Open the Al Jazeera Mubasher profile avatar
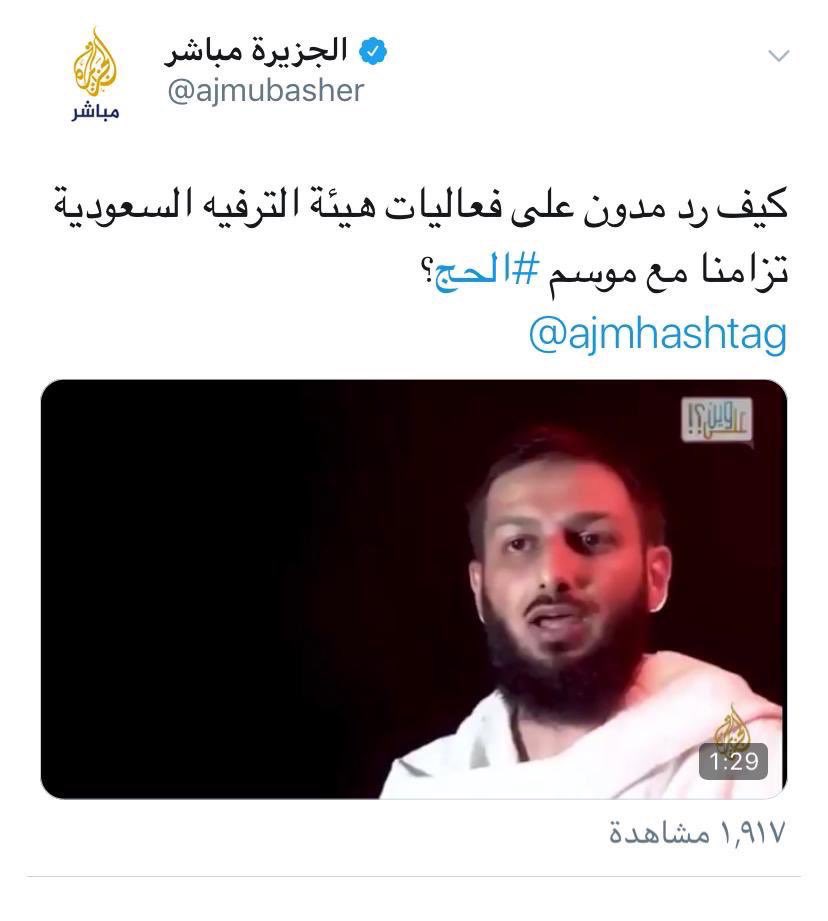Image resolution: width=828 pixels, height=921 pixels. (96, 75)
